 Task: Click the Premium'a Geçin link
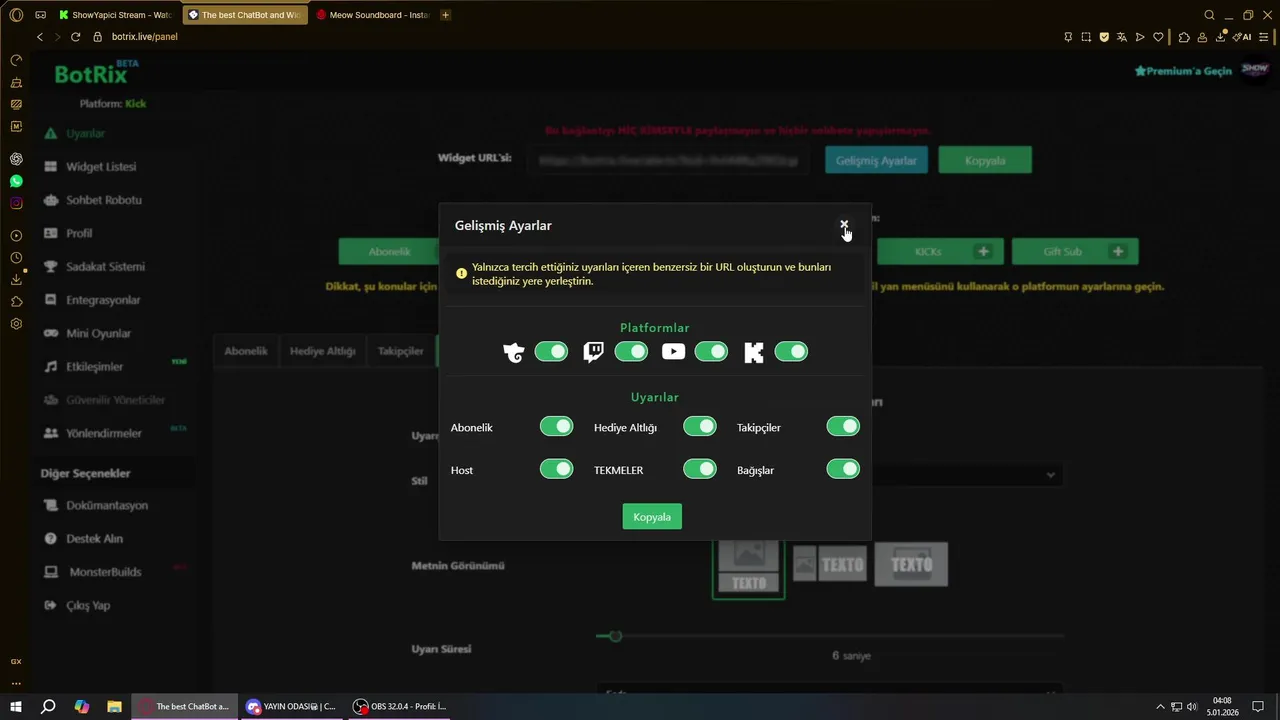tap(1183, 71)
